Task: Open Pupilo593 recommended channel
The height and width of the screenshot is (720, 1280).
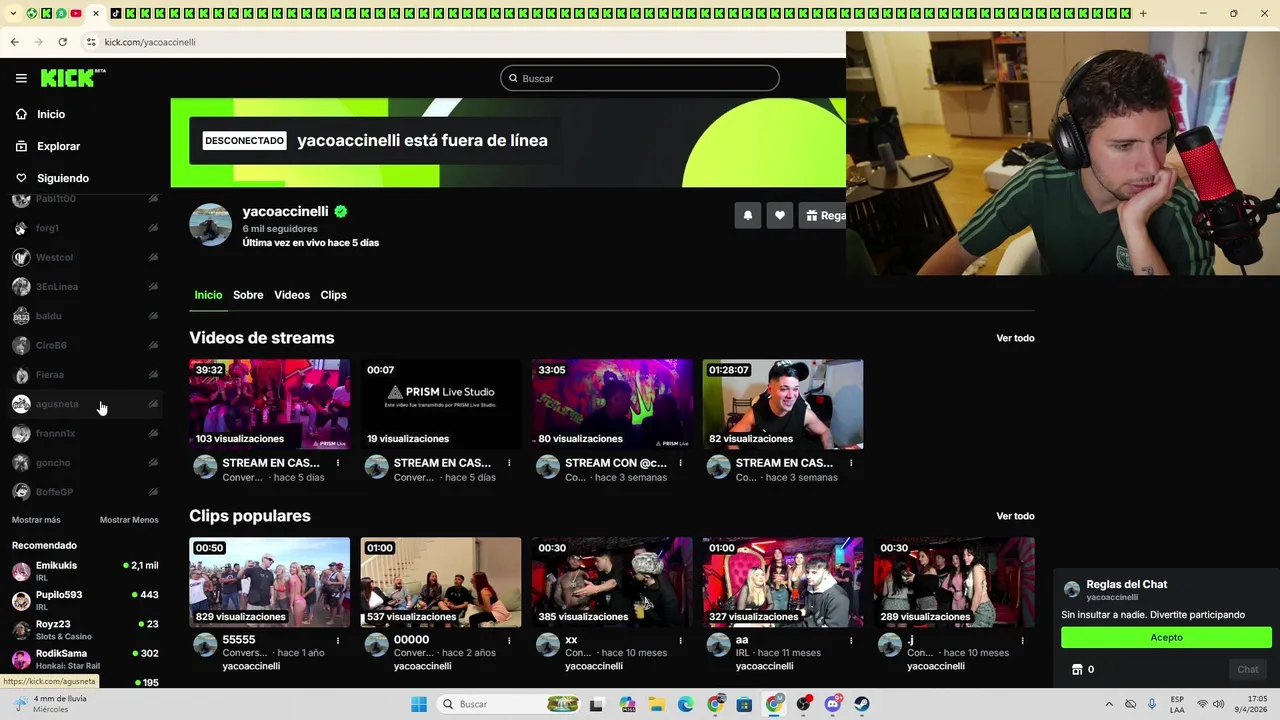Action: coord(85,600)
